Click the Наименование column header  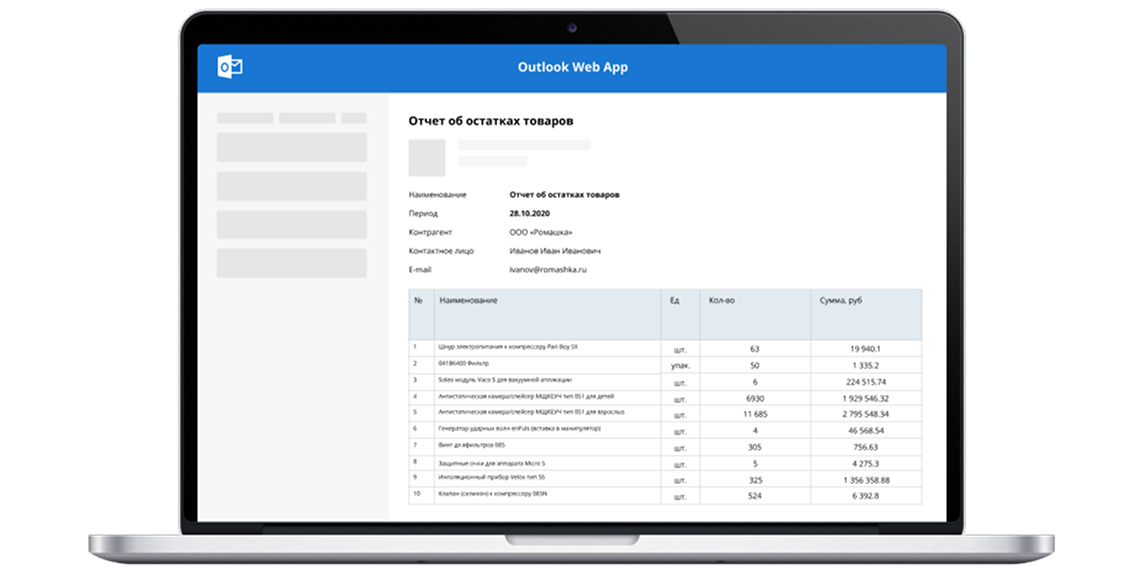[468, 300]
